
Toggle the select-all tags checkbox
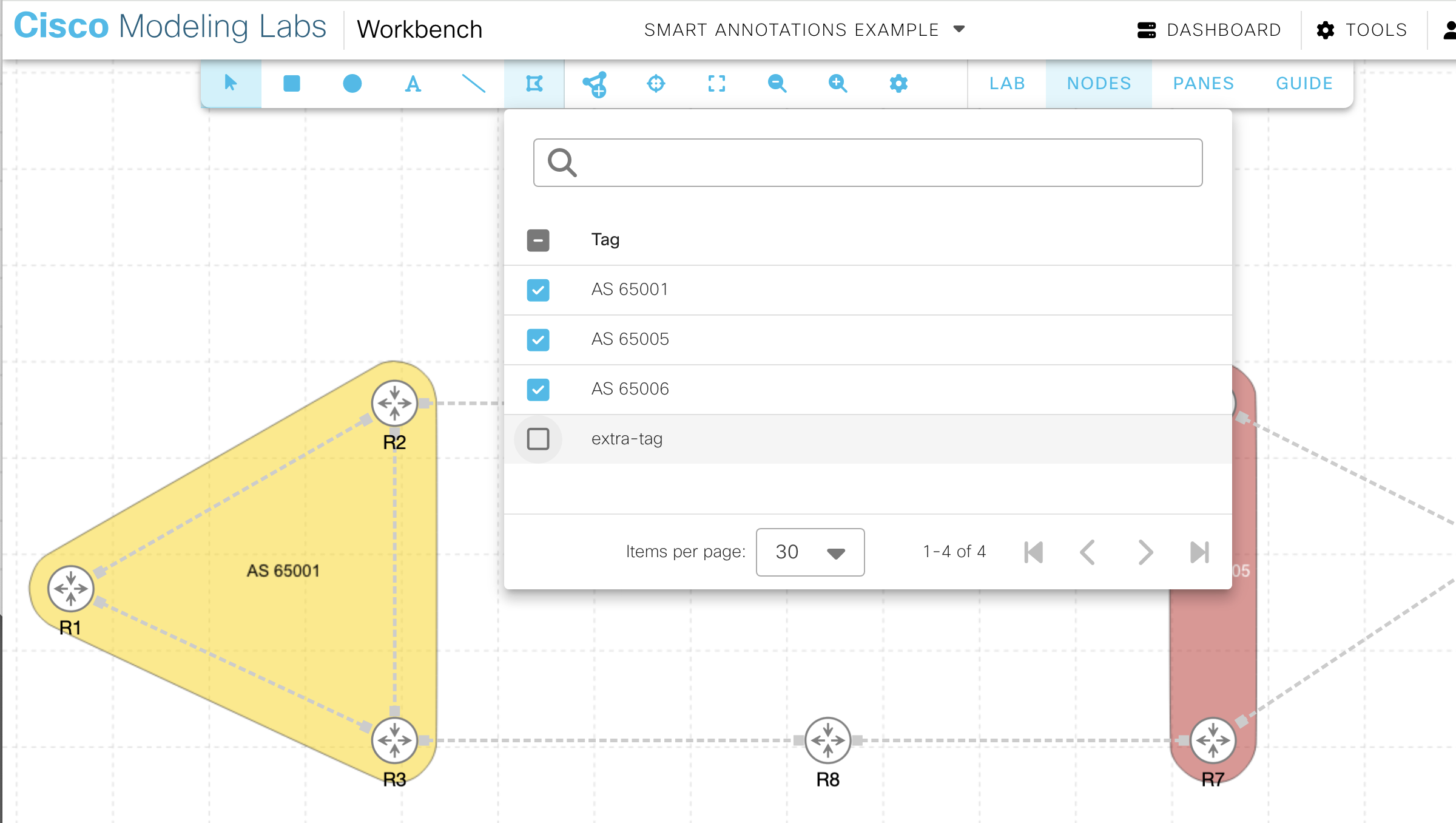tap(538, 240)
